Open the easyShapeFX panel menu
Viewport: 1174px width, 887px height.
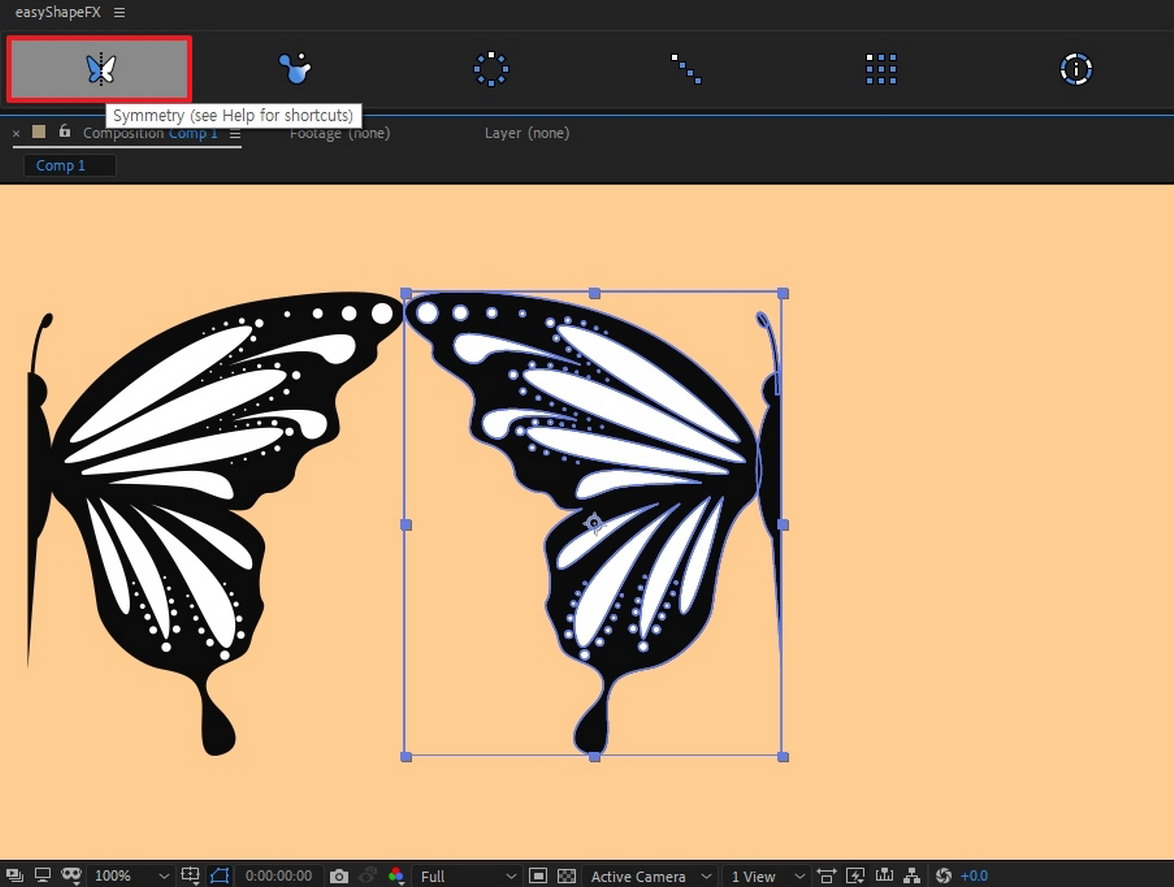coord(120,13)
